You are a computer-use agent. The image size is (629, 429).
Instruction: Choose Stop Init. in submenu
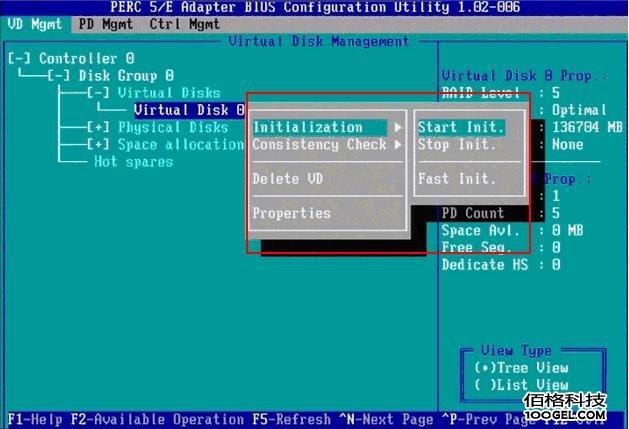(457, 144)
